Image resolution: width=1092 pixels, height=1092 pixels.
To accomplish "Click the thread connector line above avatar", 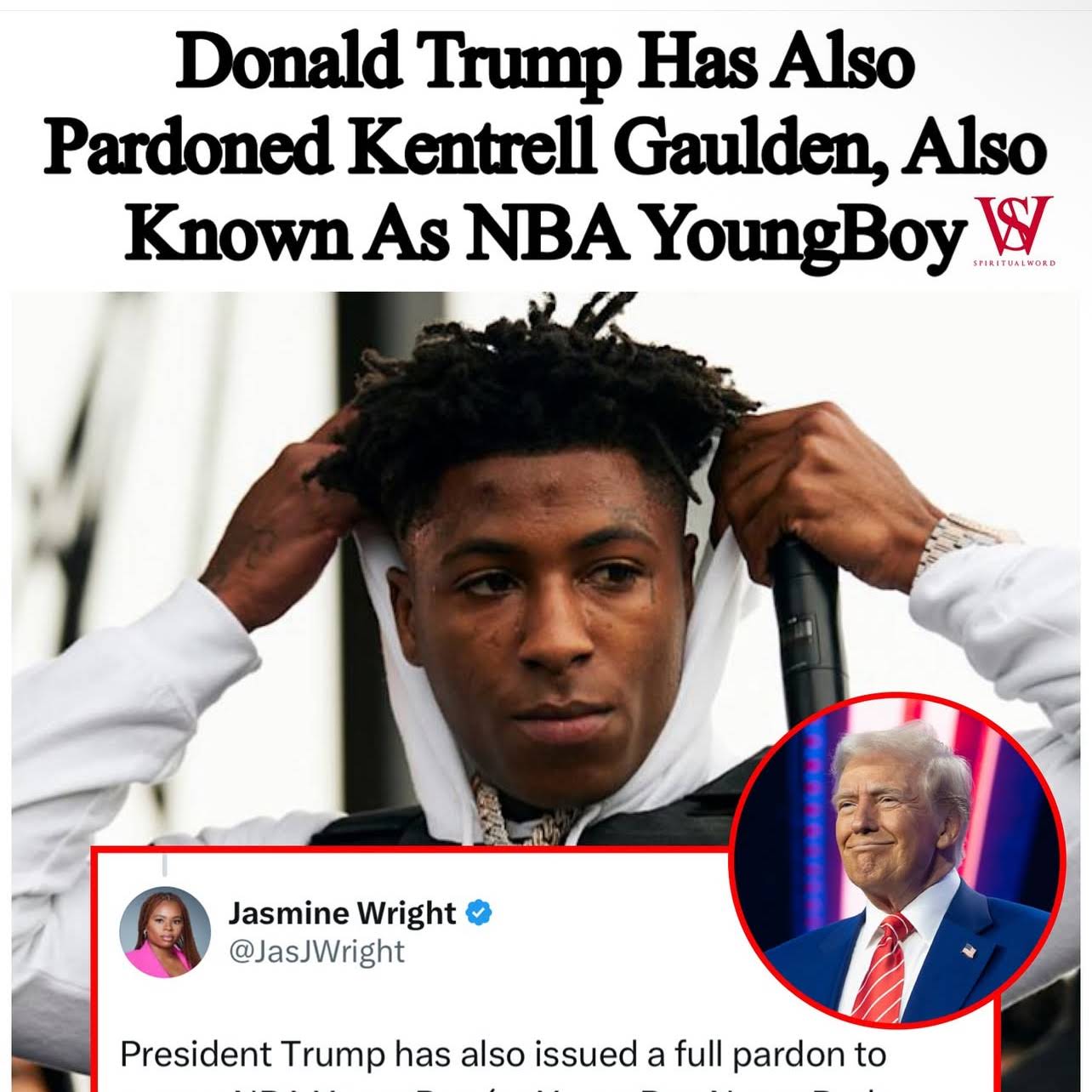I will click(164, 864).
